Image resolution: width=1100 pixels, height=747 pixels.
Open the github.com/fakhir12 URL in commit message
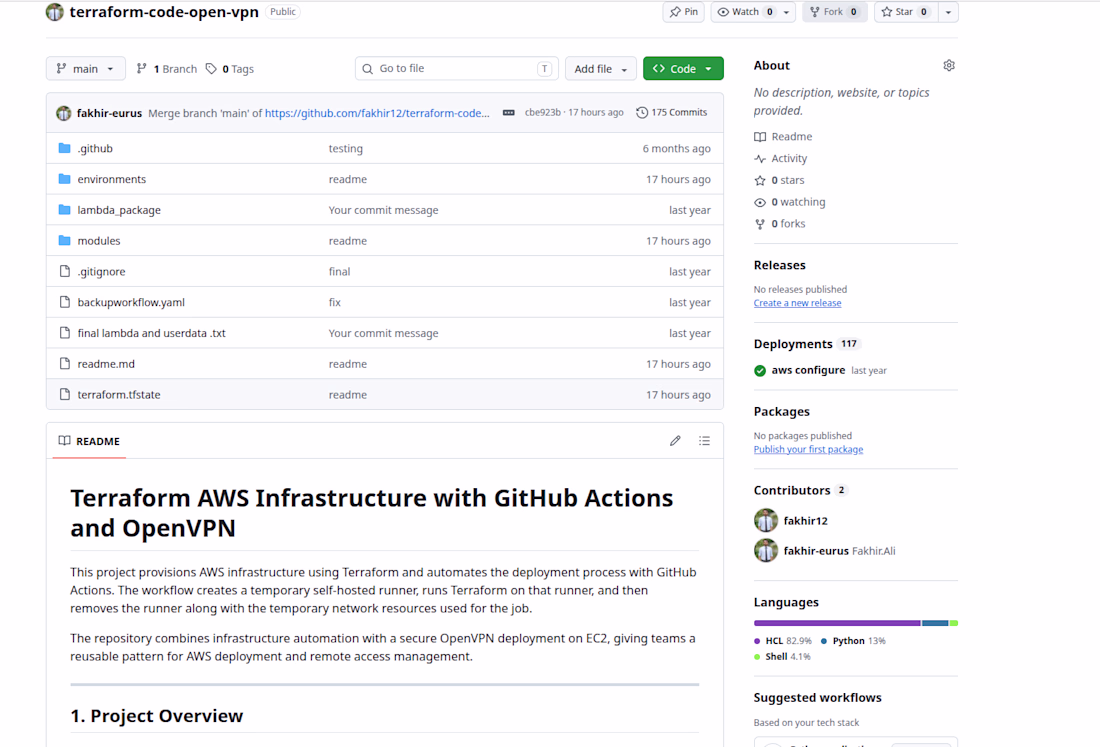(x=377, y=113)
